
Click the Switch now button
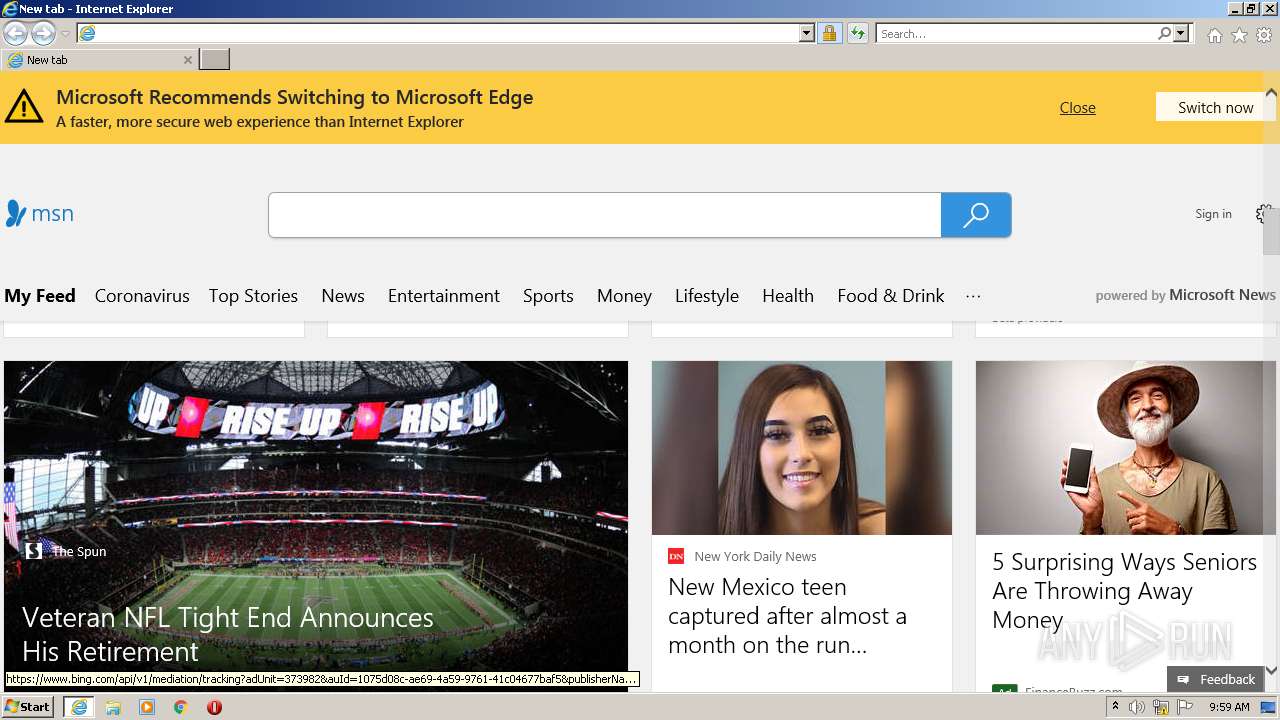click(x=1215, y=107)
